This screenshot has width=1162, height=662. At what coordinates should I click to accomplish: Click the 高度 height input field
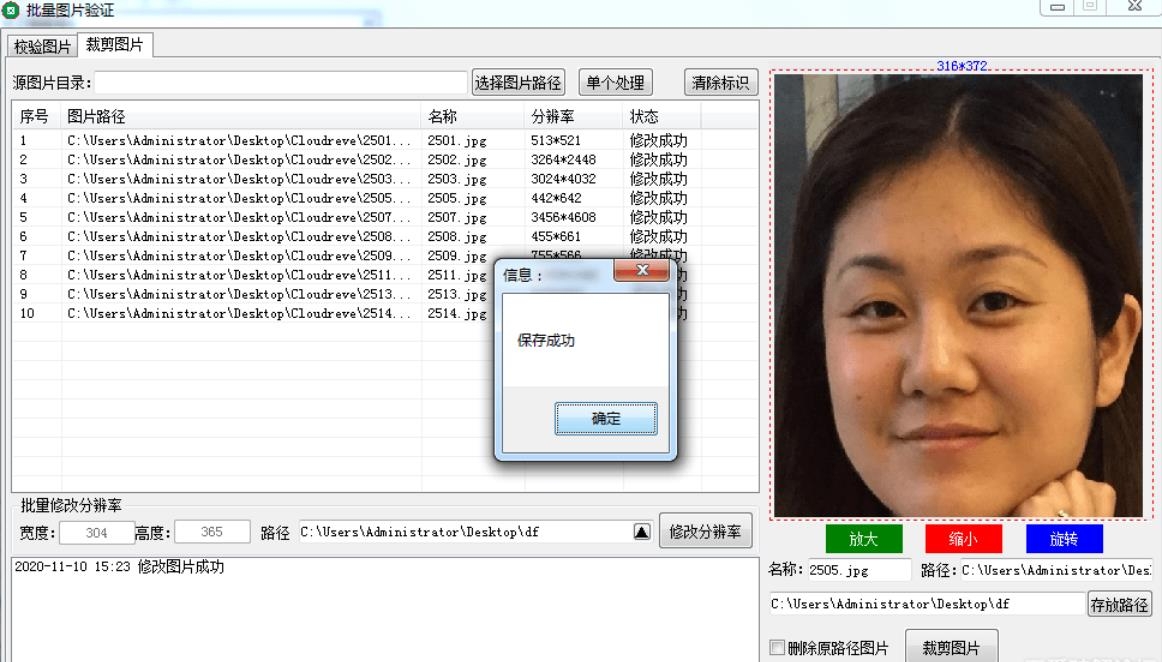(x=212, y=533)
